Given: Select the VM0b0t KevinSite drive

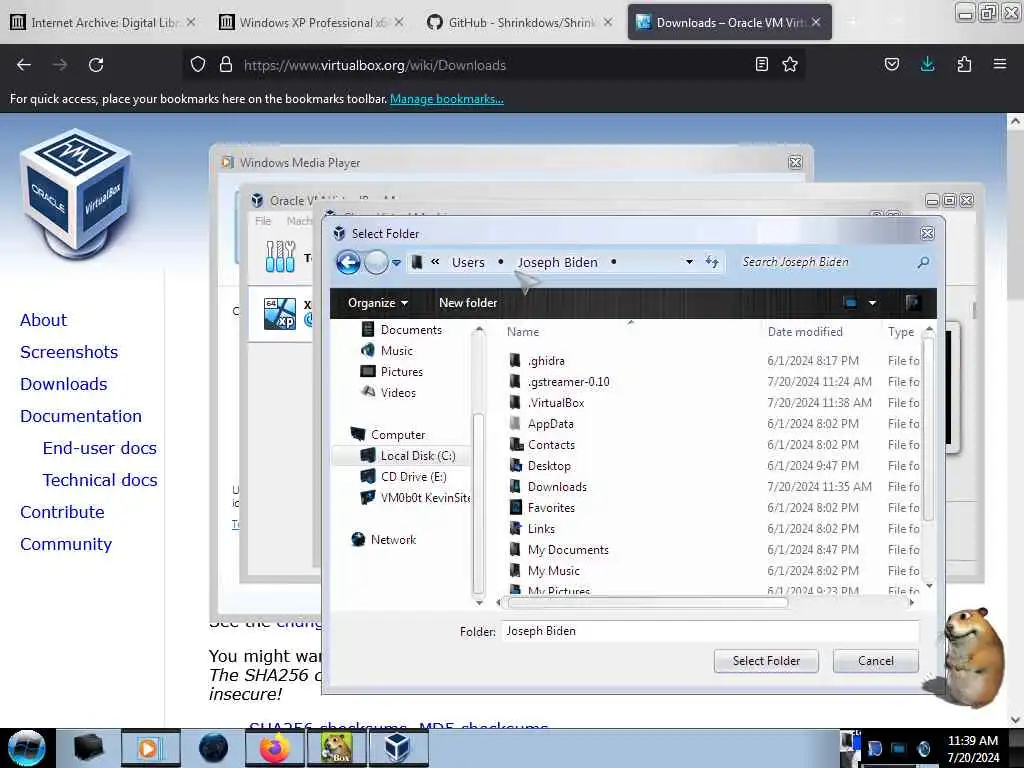Looking at the screenshot, I should click(x=425, y=498).
